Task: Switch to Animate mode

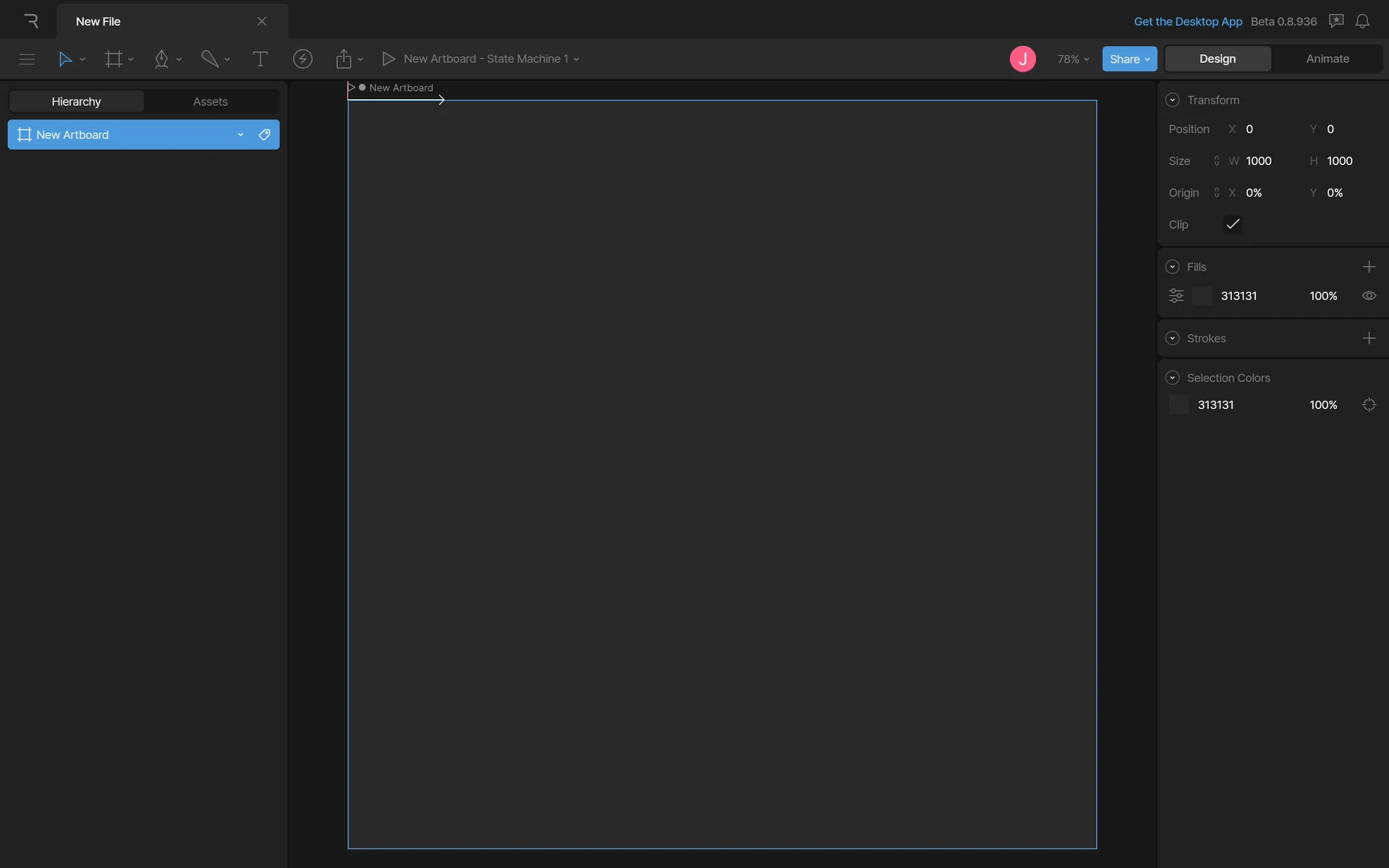Action: pos(1327,59)
